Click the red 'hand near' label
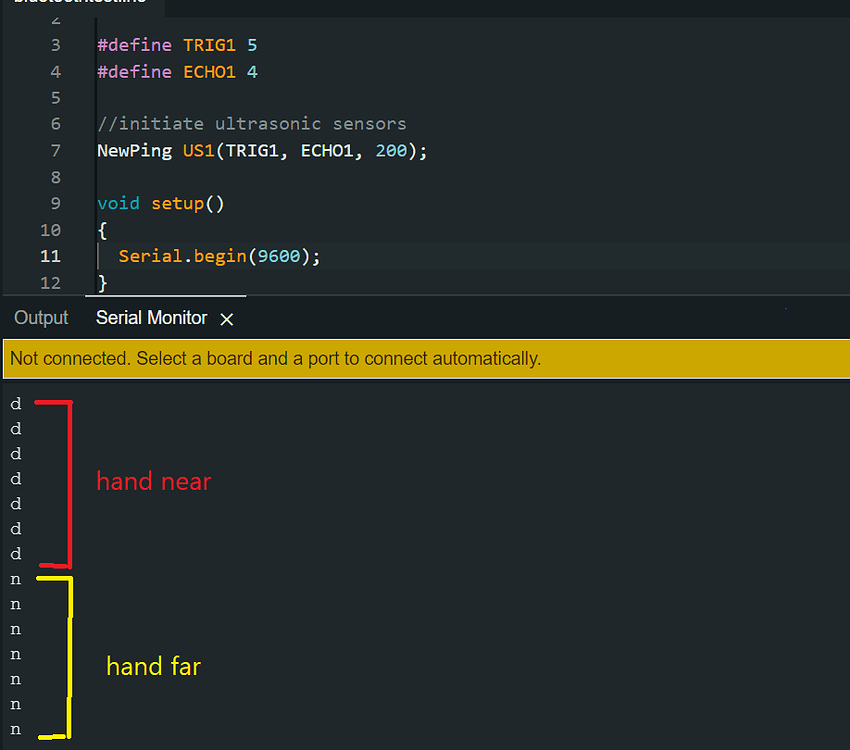The height and width of the screenshot is (750, 850). point(153,481)
